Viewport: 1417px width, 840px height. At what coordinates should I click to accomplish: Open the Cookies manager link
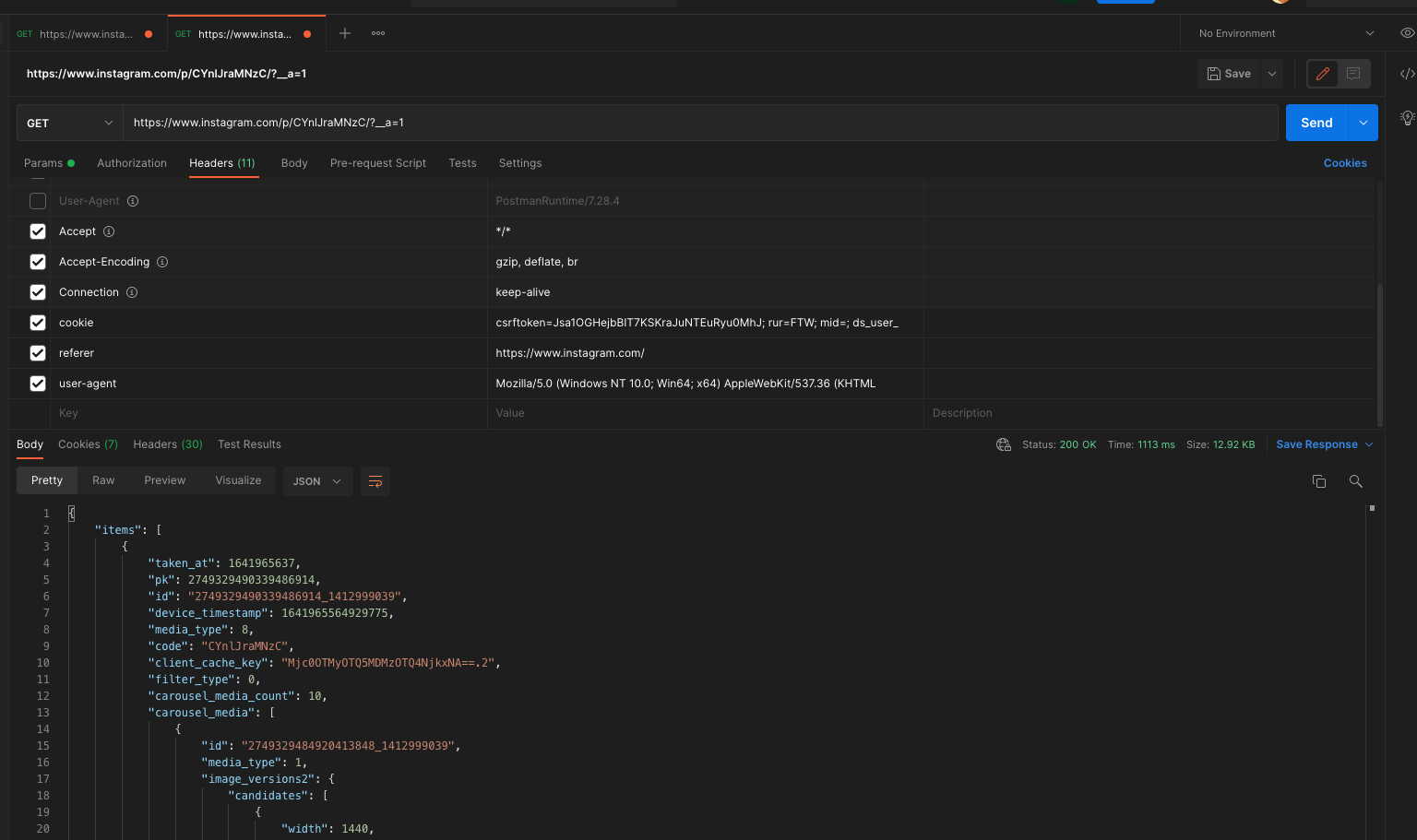click(x=1345, y=163)
